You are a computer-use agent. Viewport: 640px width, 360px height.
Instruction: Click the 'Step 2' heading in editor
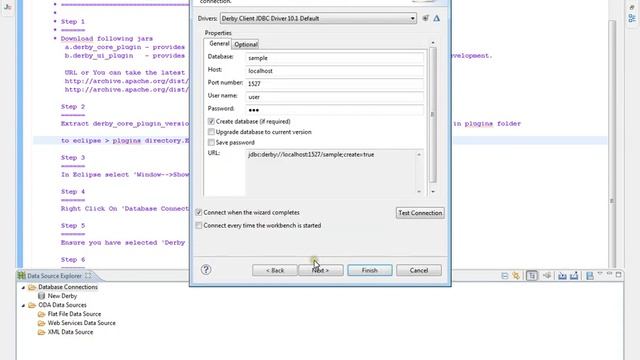click(x=73, y=107)
